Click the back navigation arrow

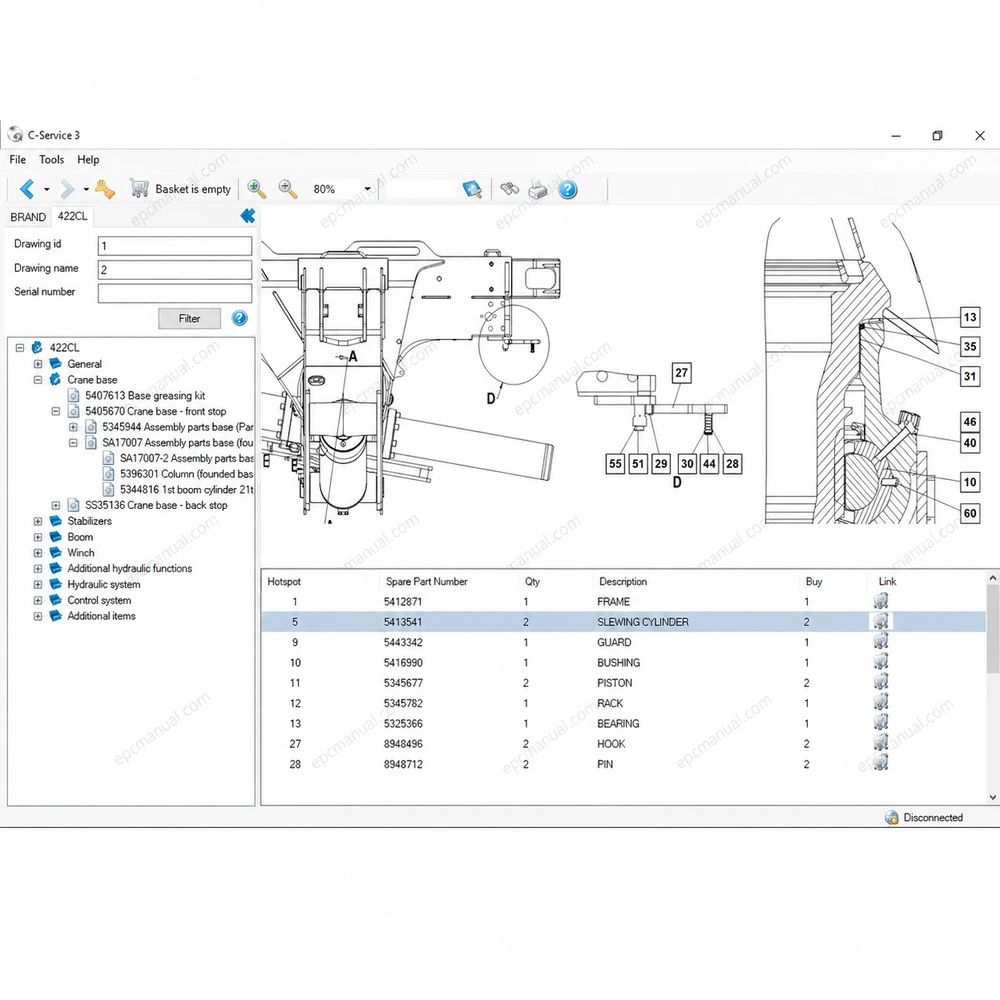point(27,189)
